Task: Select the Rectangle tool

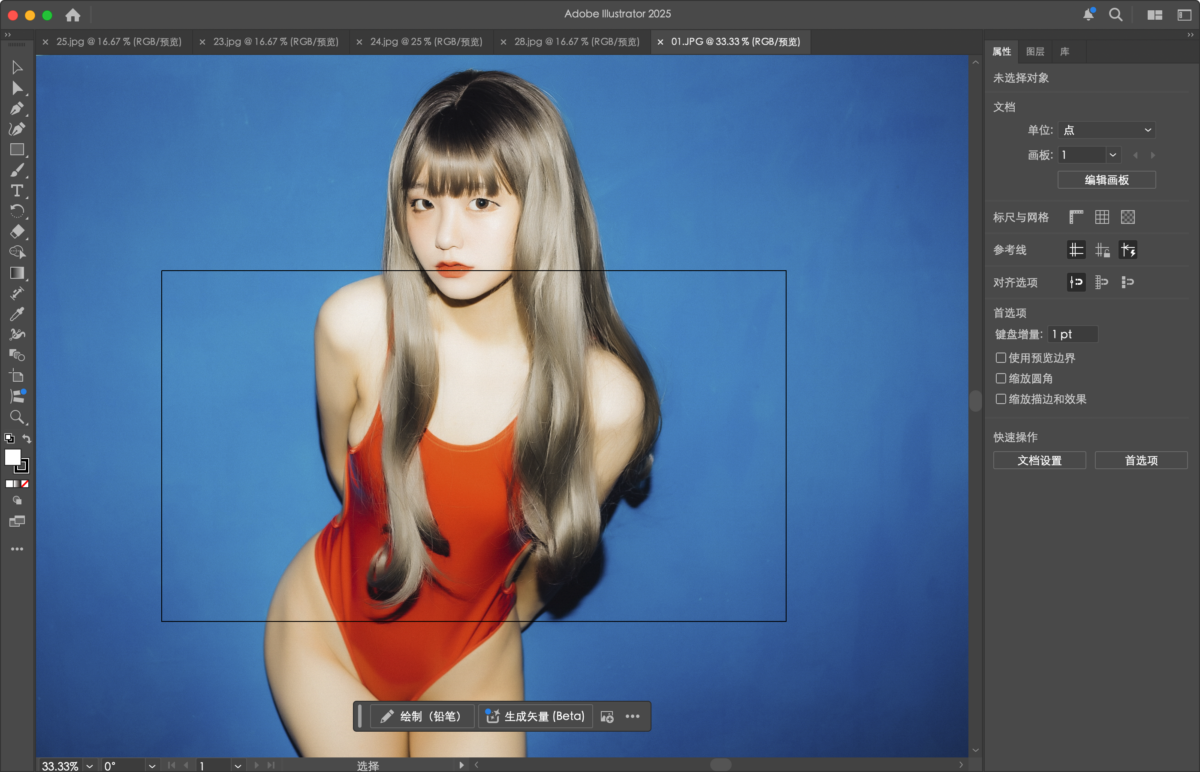Action: [17, 149]
